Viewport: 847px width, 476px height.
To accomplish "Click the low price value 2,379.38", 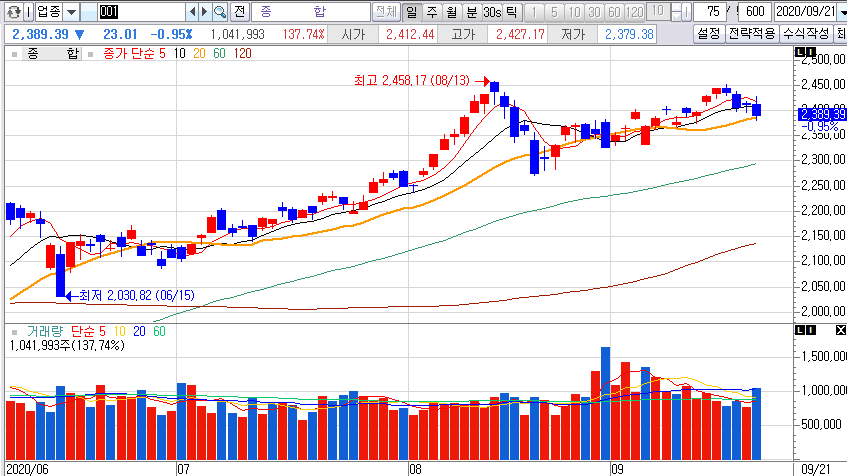I will 629,35.
